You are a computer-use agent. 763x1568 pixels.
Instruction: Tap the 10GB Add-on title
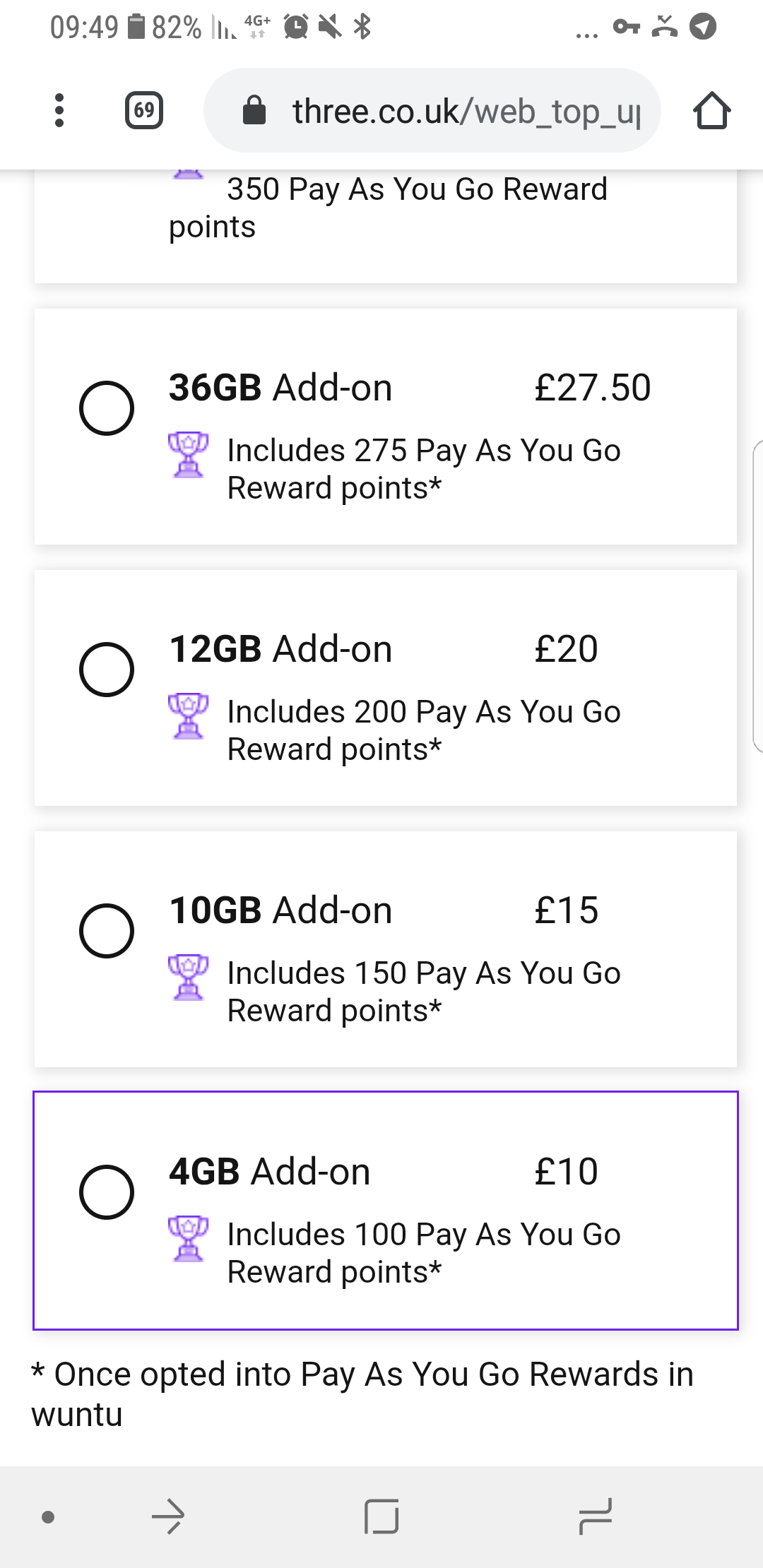tap(280, 910)
